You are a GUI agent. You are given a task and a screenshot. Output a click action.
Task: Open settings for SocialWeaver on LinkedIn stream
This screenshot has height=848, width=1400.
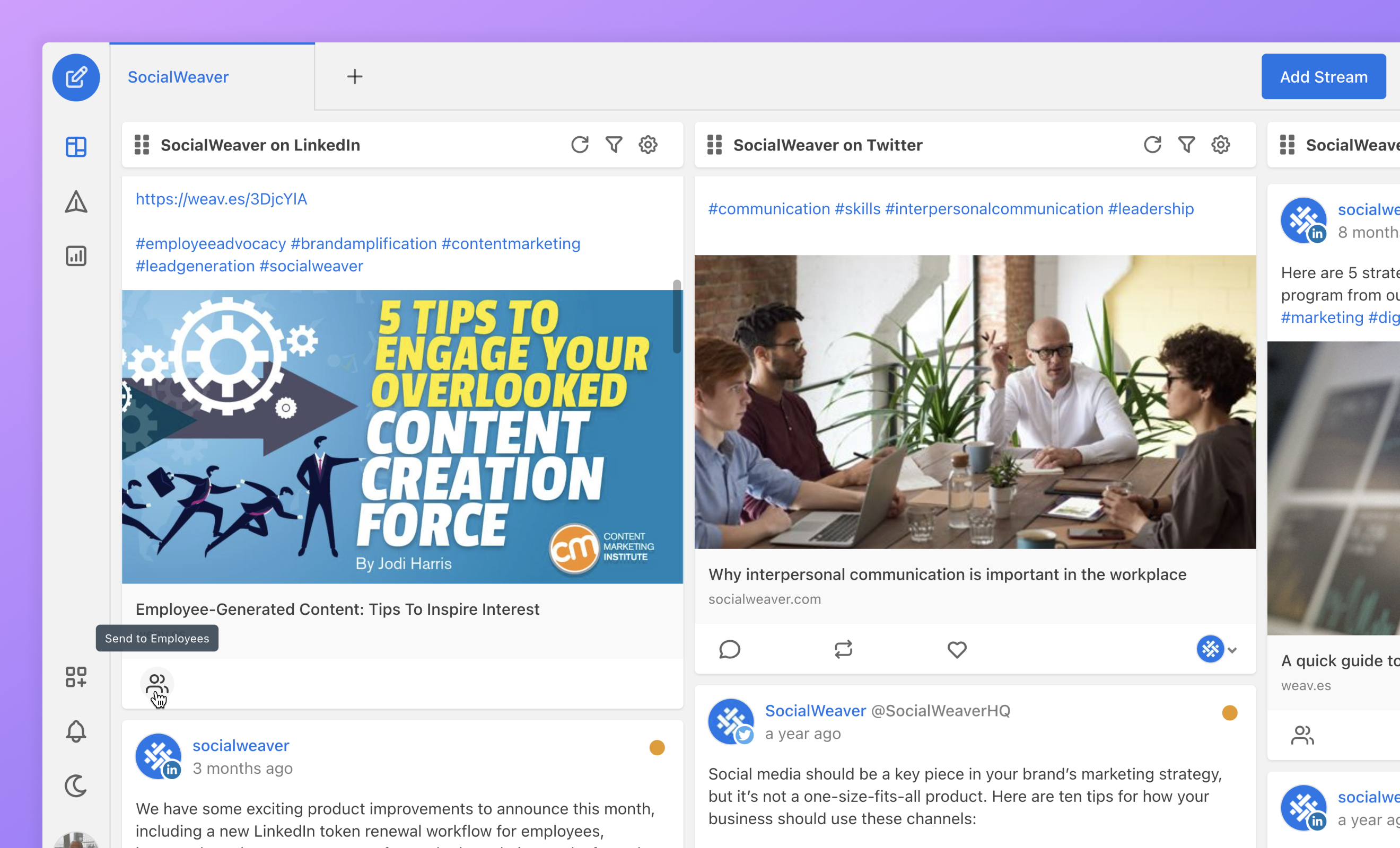tap(648, 145)
